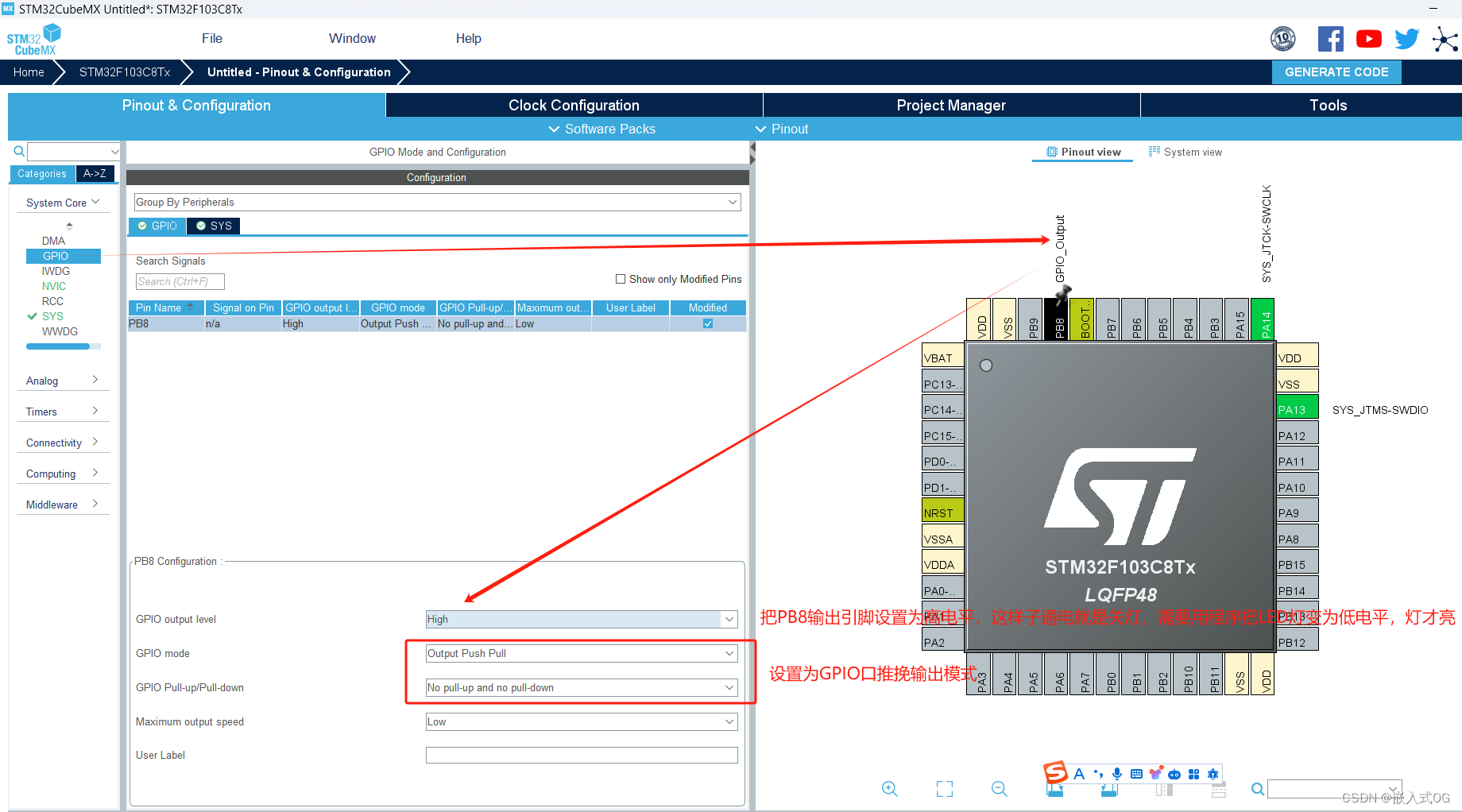Open the Help menu
Image resolution: width=1462 pixels, height=812 pixels.
(468, 38)
